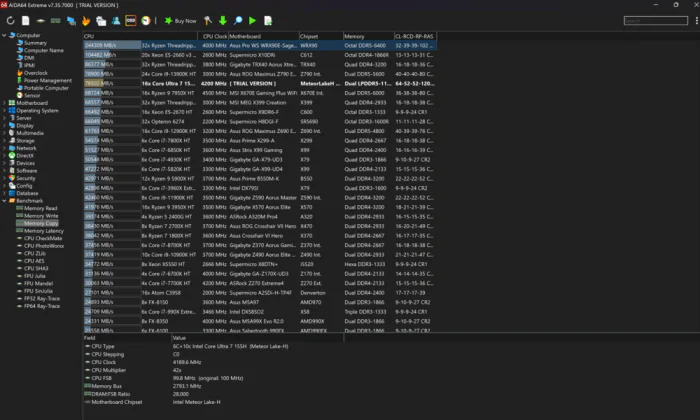
Task: Open Preferences with the tools icon
Action: 208,21
